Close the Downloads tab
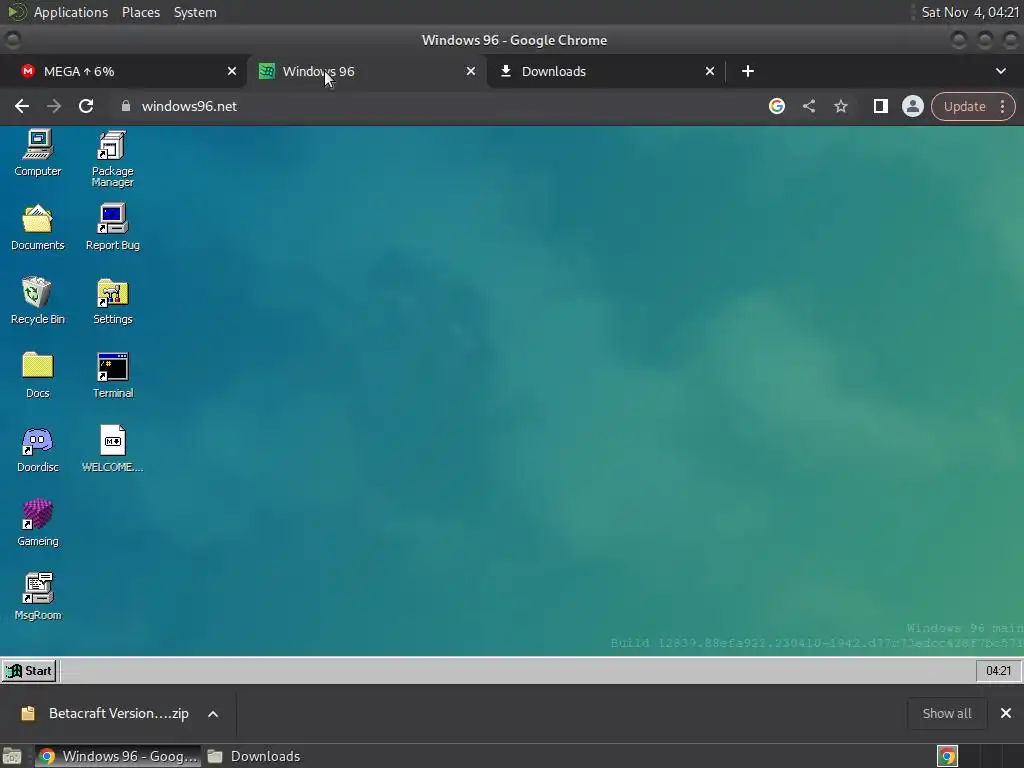Viewport: 1024px width, 768px height. (x=710, y=71)
